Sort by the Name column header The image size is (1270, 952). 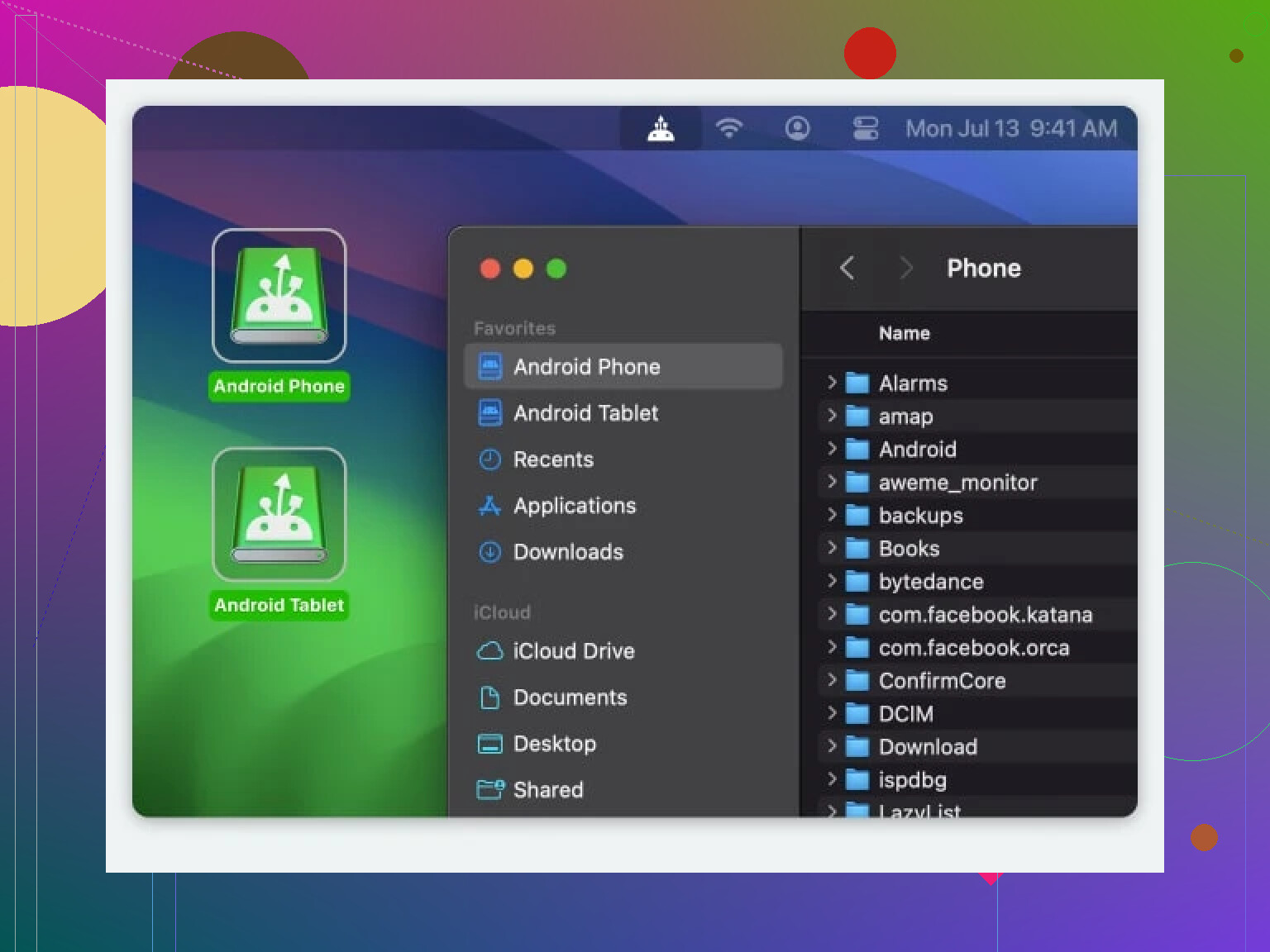tap(905, 333)
